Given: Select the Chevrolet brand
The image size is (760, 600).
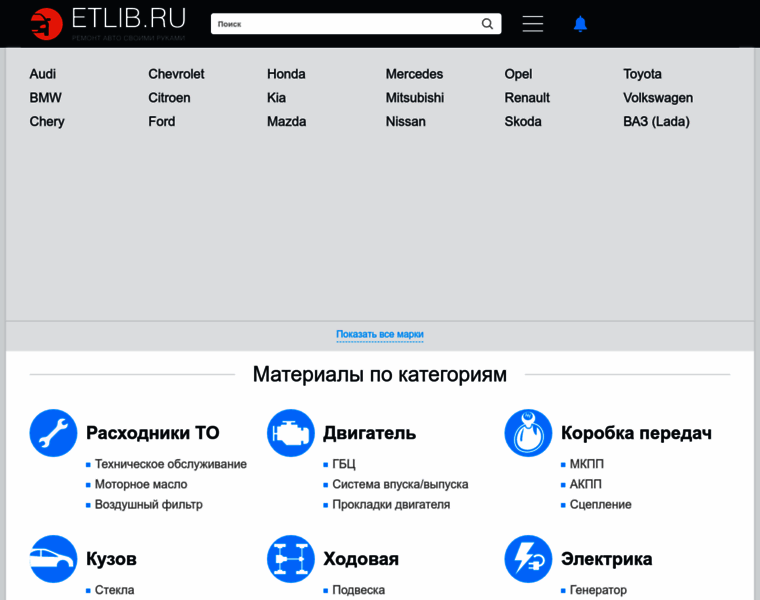Looking at the screenshot, I should [176, 74].
